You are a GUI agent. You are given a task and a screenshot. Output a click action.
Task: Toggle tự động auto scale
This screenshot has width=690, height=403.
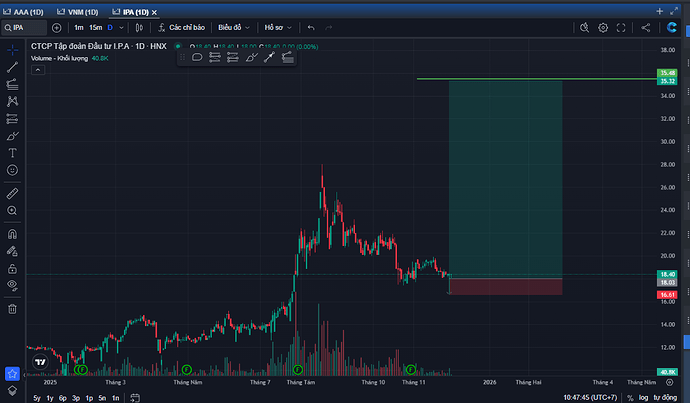pos(665,398)
